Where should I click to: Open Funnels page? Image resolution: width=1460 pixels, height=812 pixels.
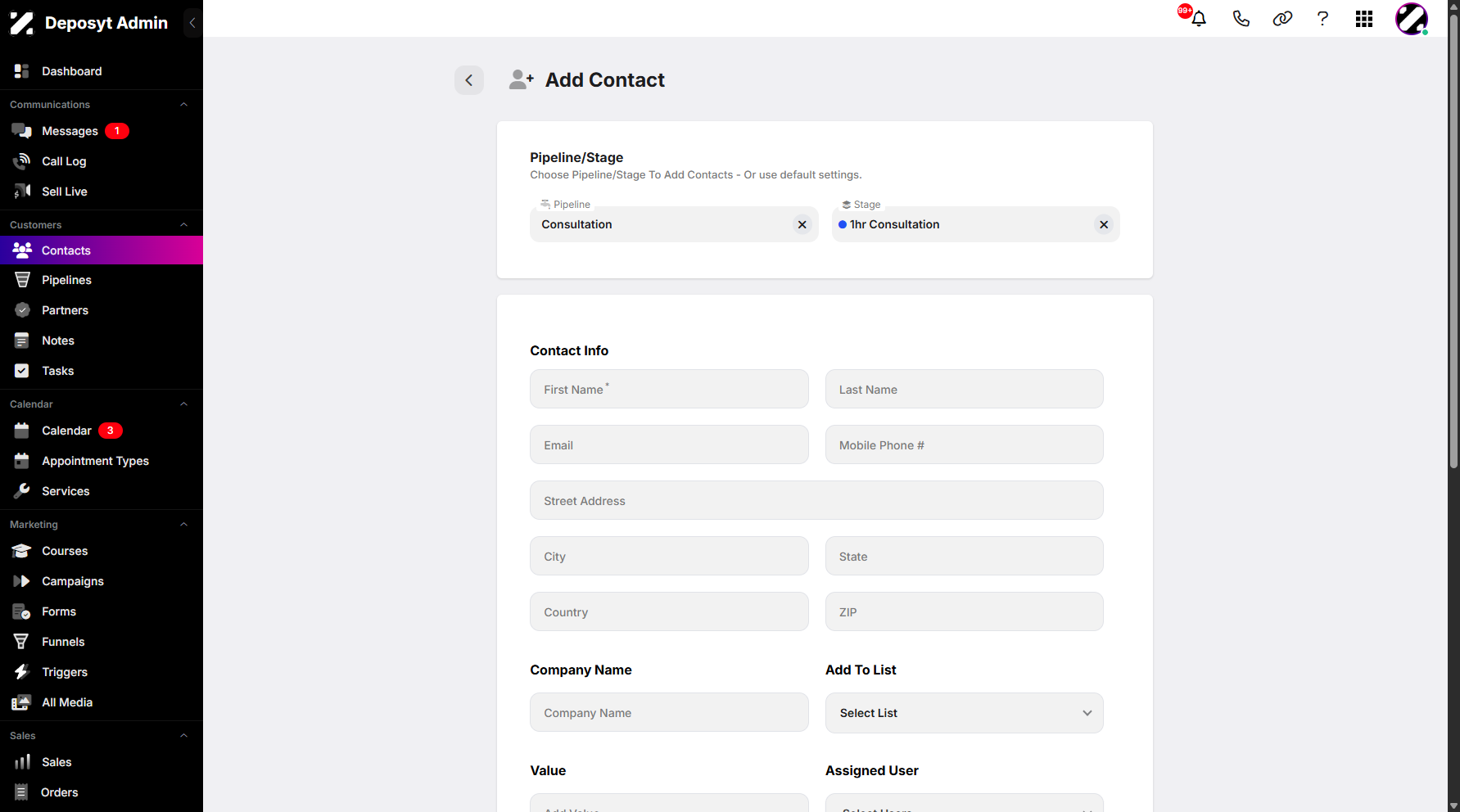tap(102, 642)
